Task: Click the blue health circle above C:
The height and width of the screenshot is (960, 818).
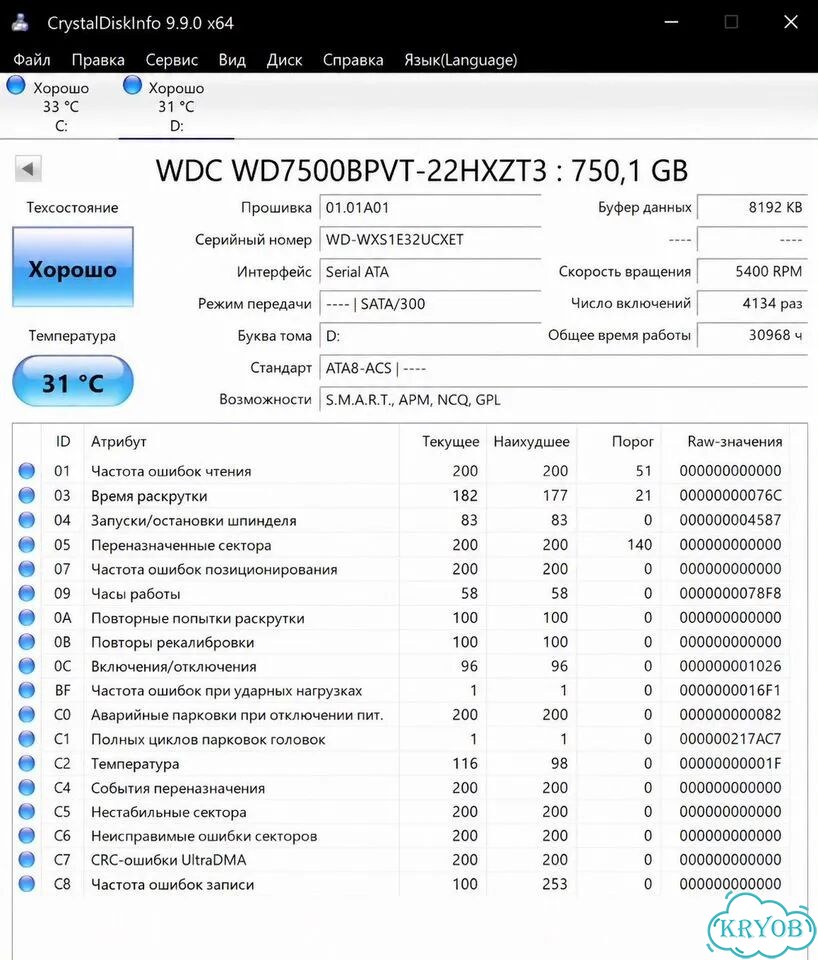Action: (16, 84)
